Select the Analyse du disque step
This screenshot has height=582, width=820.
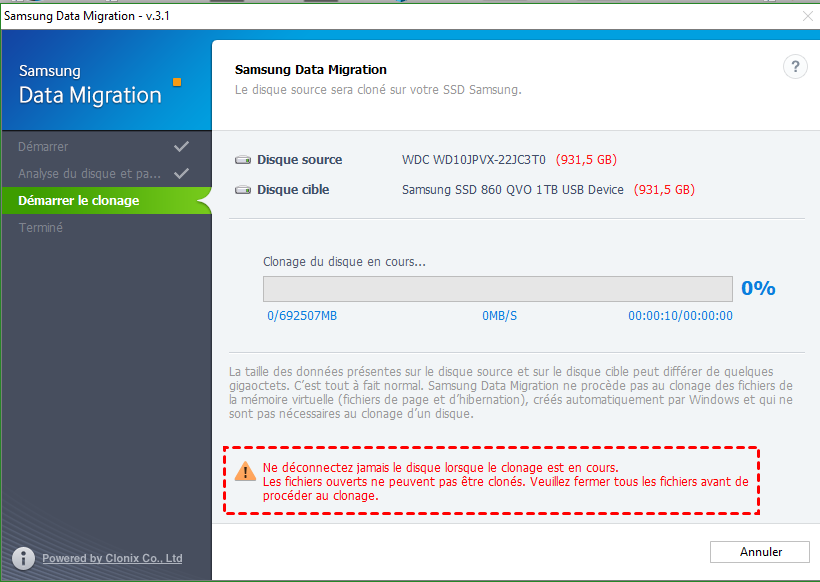pos(107,174)
